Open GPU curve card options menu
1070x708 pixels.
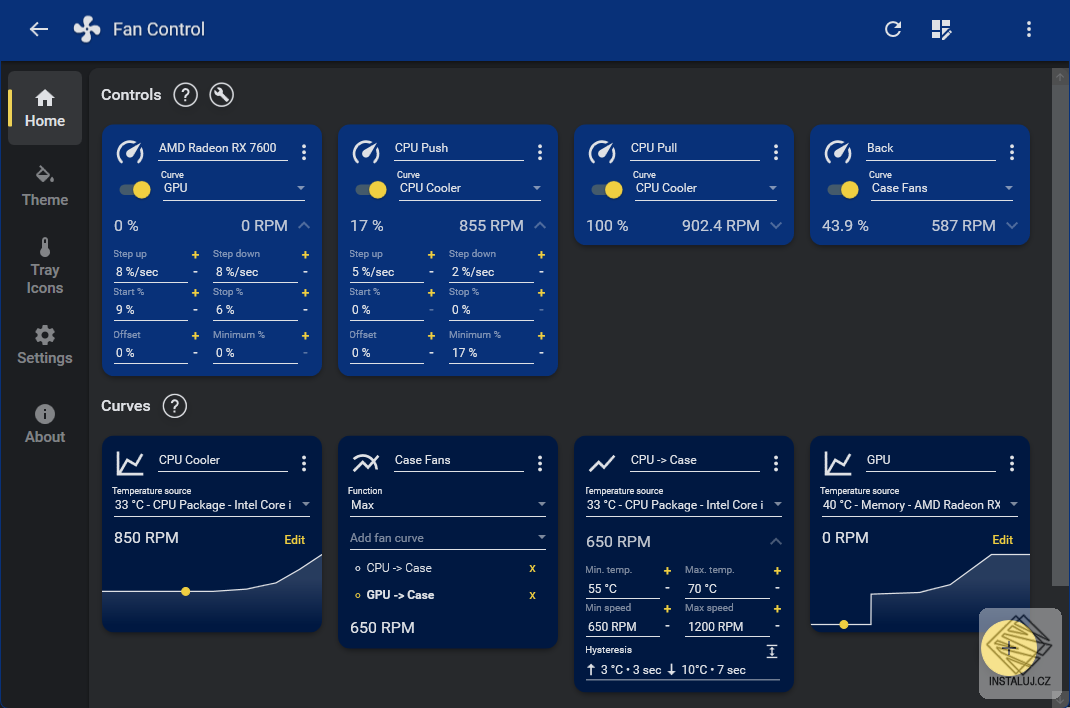[x=1012, y=464]
